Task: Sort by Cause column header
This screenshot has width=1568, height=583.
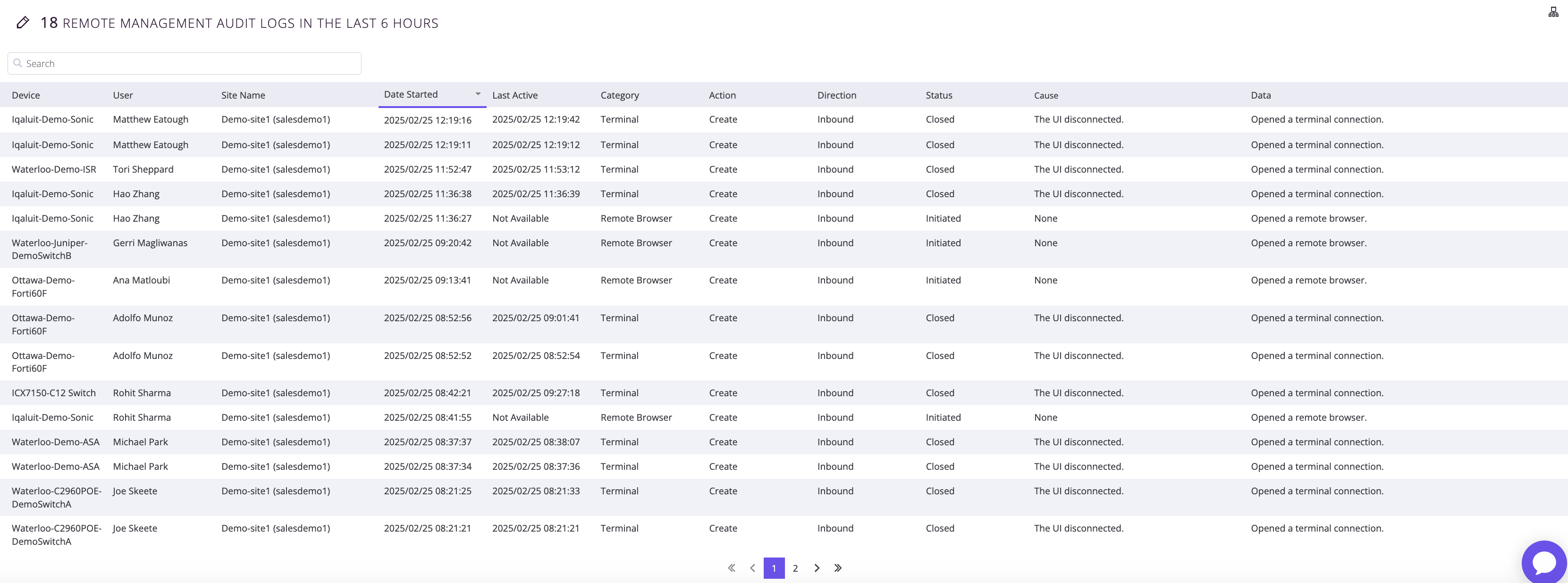Action: click(1046, 95)
